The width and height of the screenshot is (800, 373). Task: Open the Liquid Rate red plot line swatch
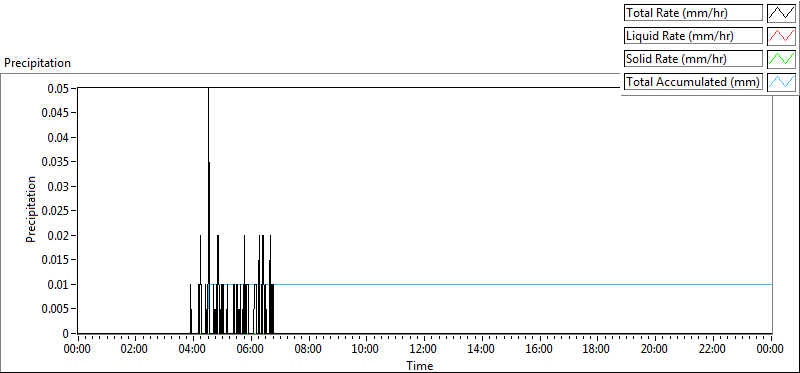tap(781, 36)
